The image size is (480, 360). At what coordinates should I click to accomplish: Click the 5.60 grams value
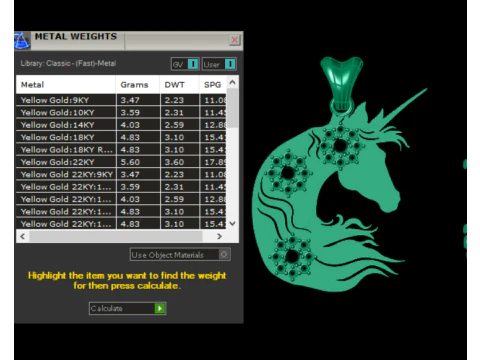130,162
